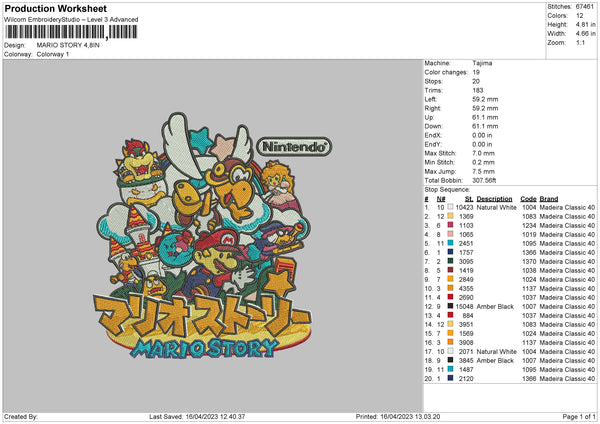Click the dark green swatch in stop row 7
The width and height of the screenshot is (600, 424).
click(x=450, y=261)
